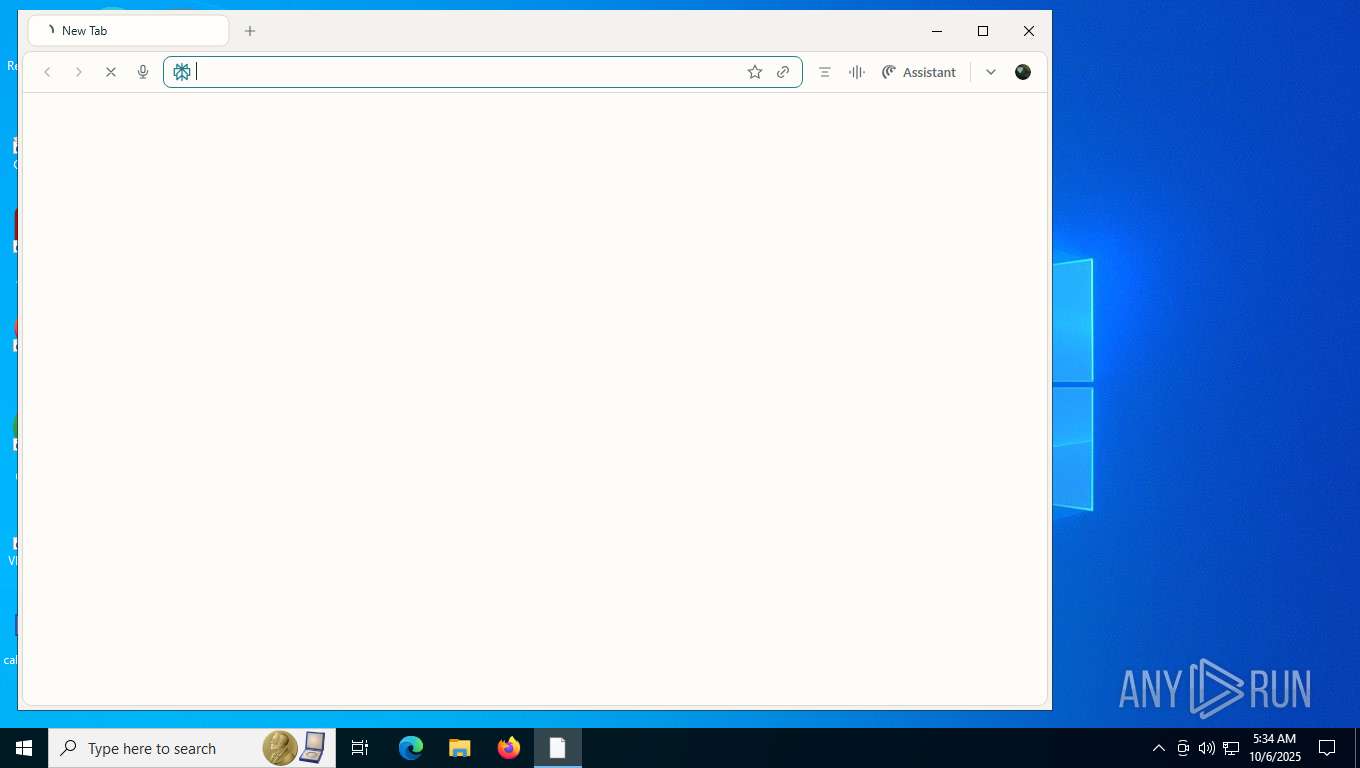Image resolution: width=1360 pixels, height=768 pixels.
Task: Open File Explorer from the taskbar
Action: pyautogui.click(x=460, y=748)
